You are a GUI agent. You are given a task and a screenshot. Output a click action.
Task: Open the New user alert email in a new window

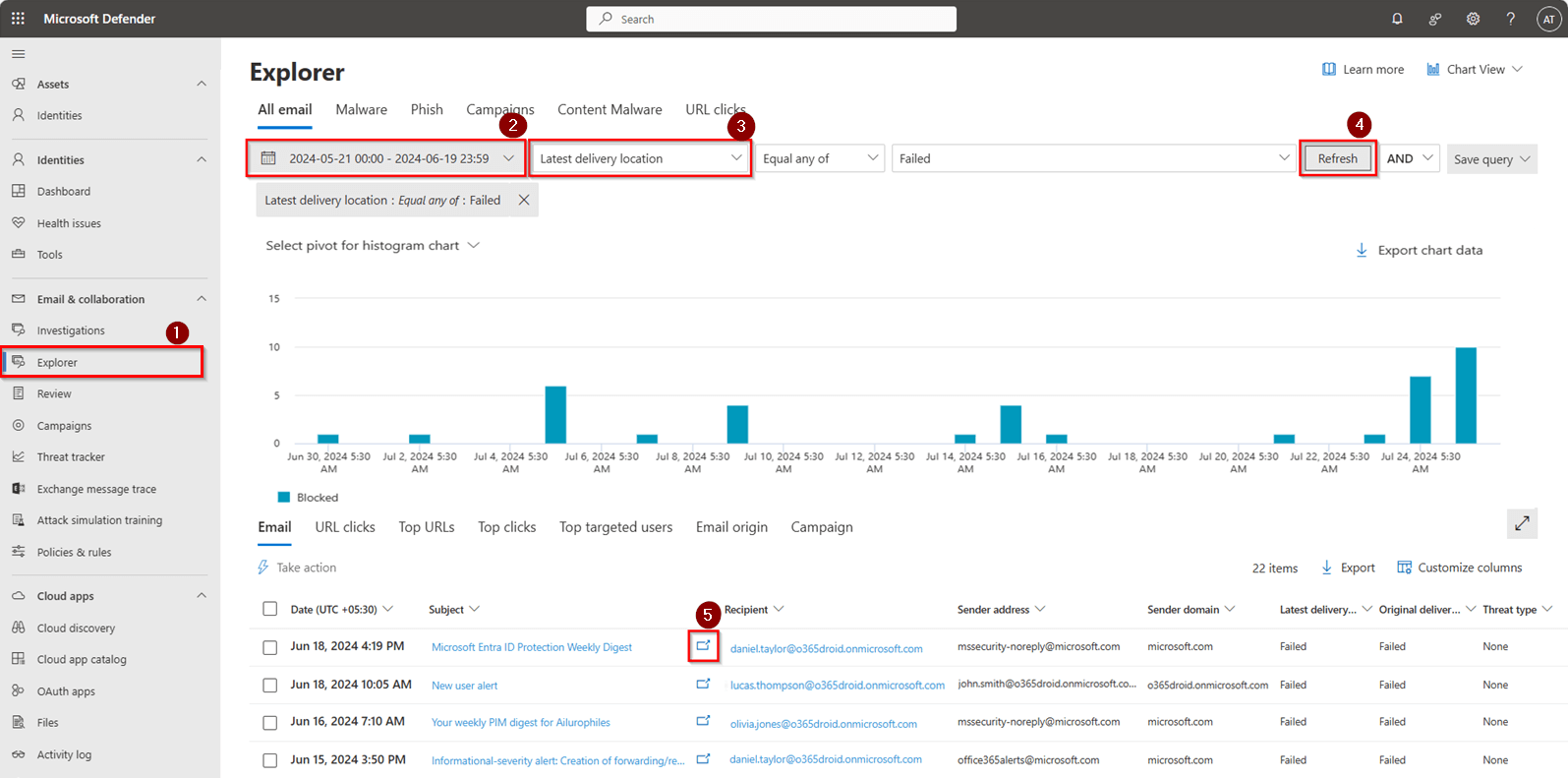pyautogui.click(x=703, y=684)
